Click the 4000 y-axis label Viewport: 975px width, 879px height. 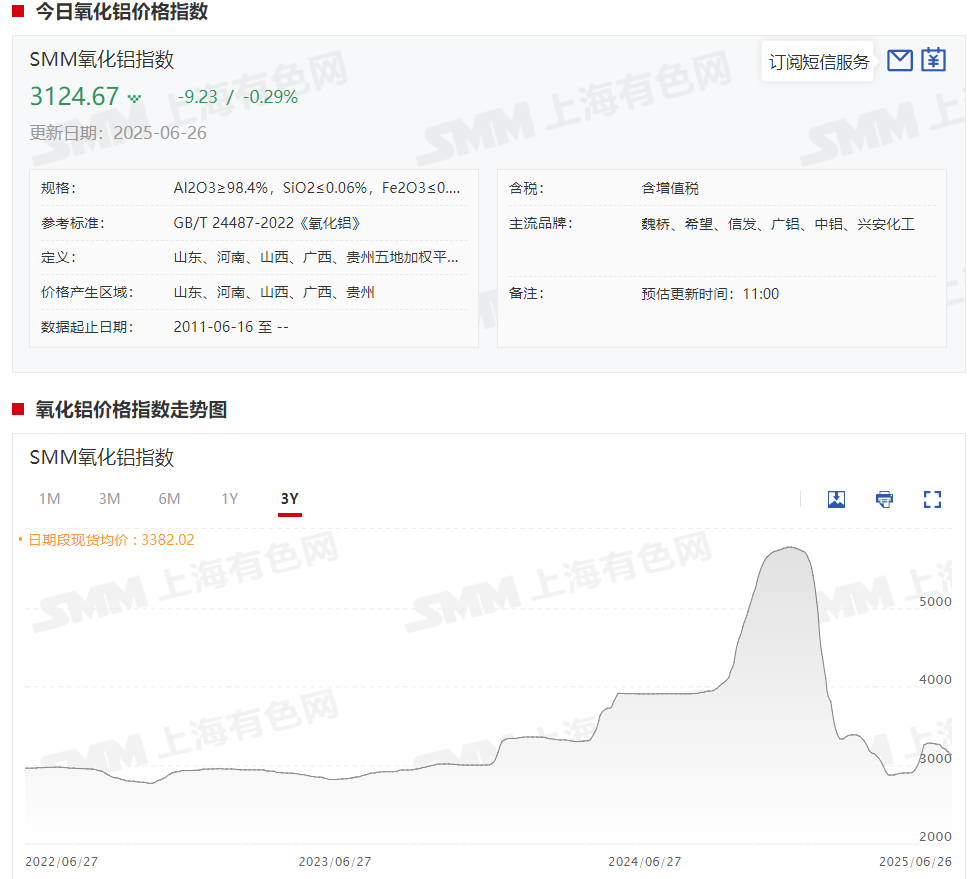pos(935,680)
